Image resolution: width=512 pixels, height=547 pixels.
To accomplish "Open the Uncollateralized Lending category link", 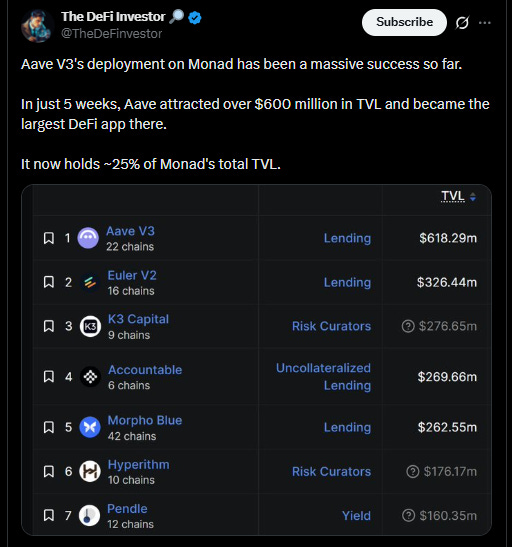I will tap(323, 377).
